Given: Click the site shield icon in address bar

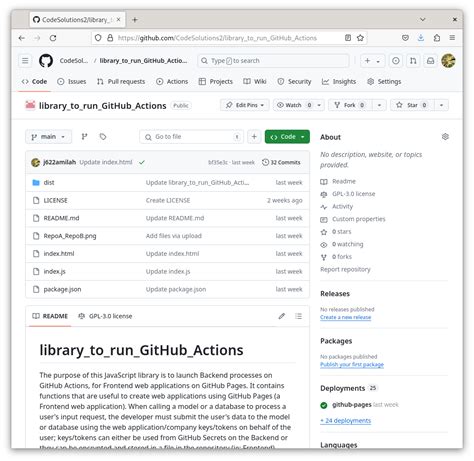Looking at the screenshot, I should (x=98, y=38).
